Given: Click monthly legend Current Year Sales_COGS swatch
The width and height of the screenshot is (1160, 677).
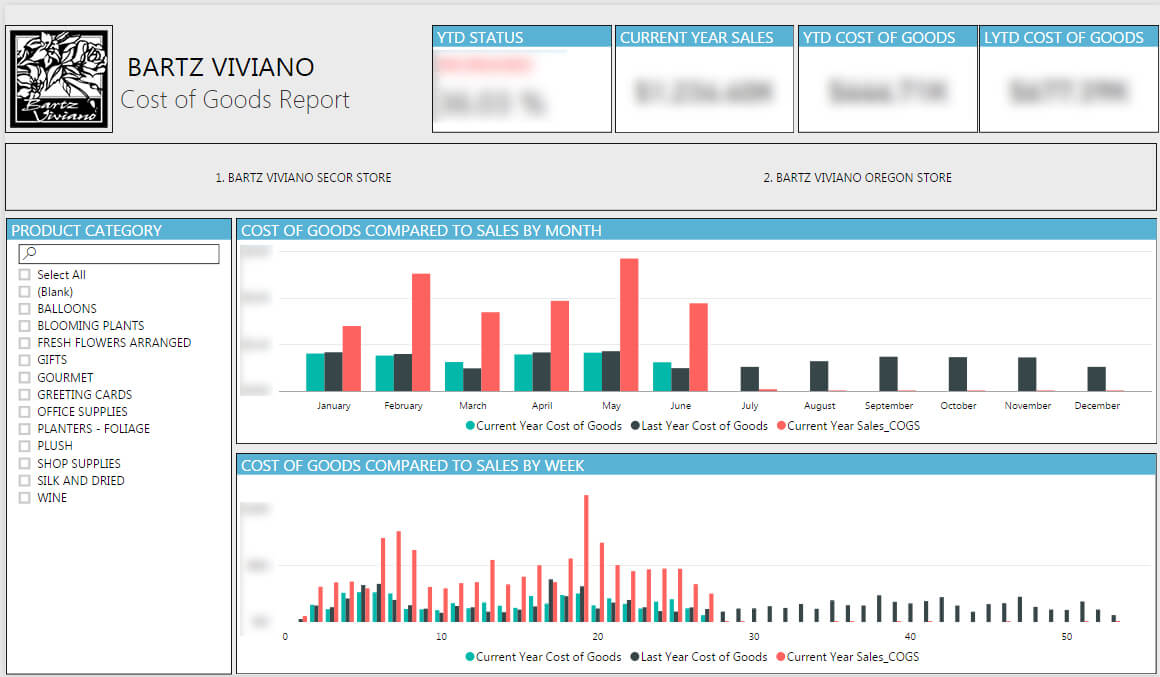Looking at the screenshot, I should pos(781,426).
